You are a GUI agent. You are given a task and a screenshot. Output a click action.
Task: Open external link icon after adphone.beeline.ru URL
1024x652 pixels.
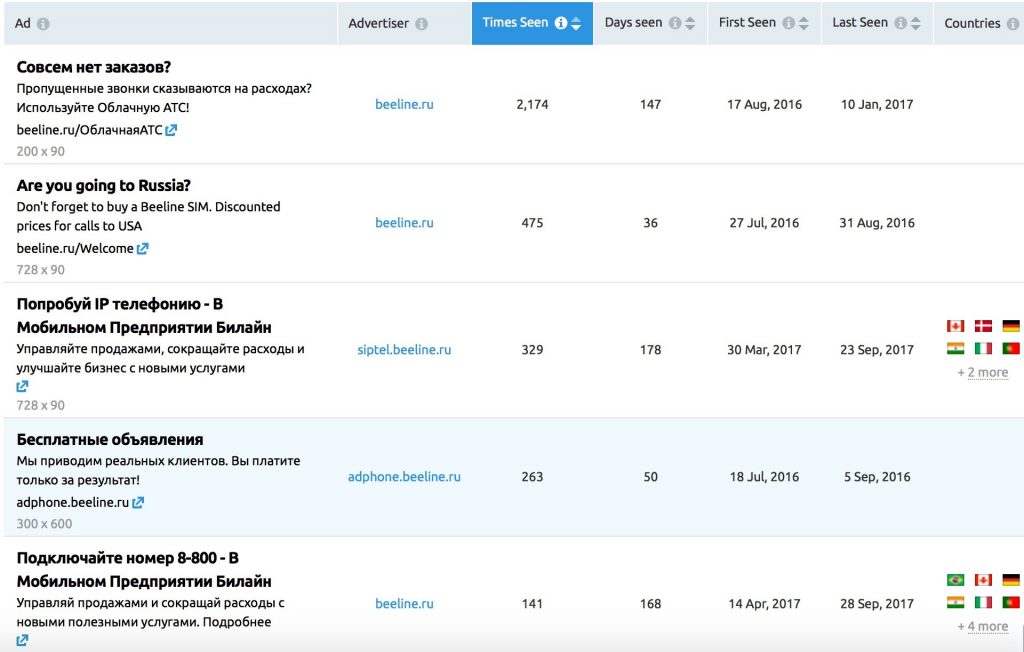point(138,502)
